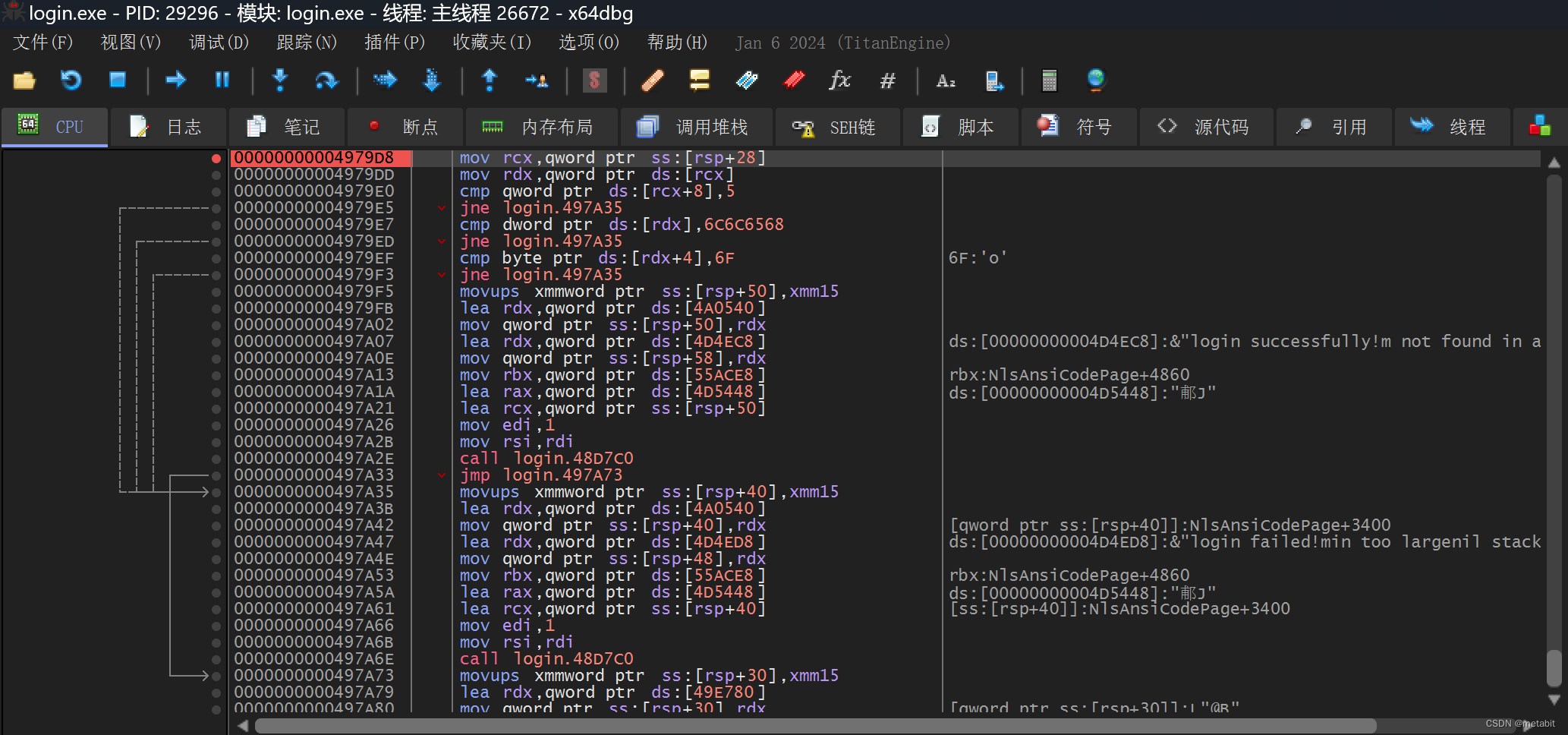Select the 'login failed!' comment line
This screenshot has height=735, width=1568.
click(x=1245, y=542)
